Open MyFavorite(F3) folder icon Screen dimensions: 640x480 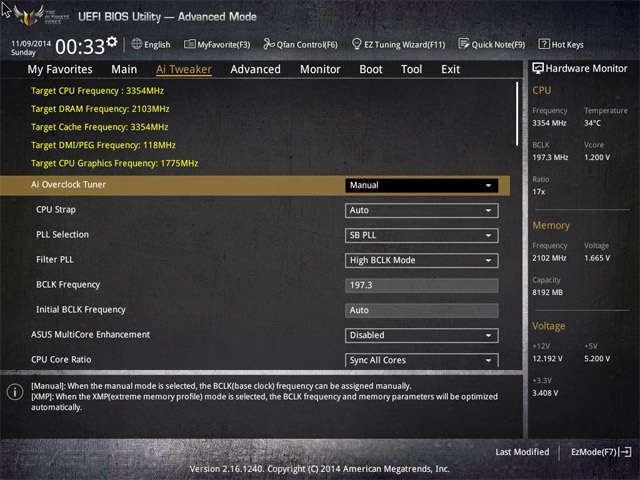pos(189,44)
